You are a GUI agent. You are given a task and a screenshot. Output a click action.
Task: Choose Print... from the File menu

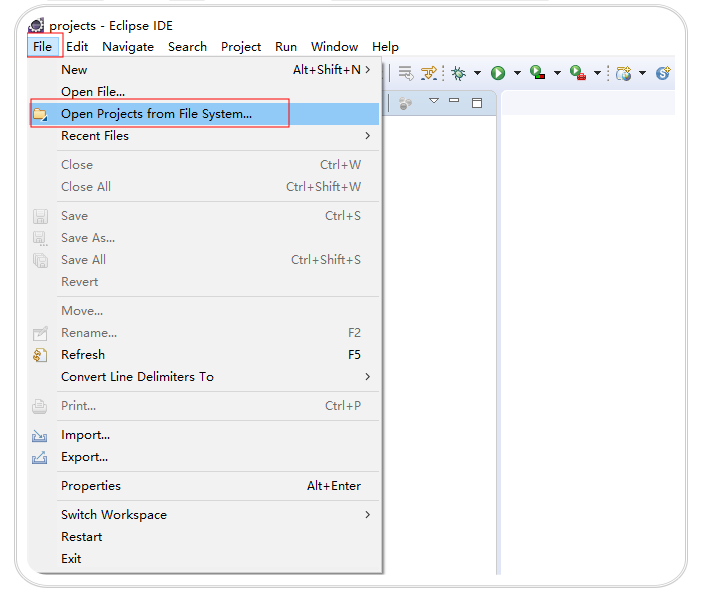(204, 406)
